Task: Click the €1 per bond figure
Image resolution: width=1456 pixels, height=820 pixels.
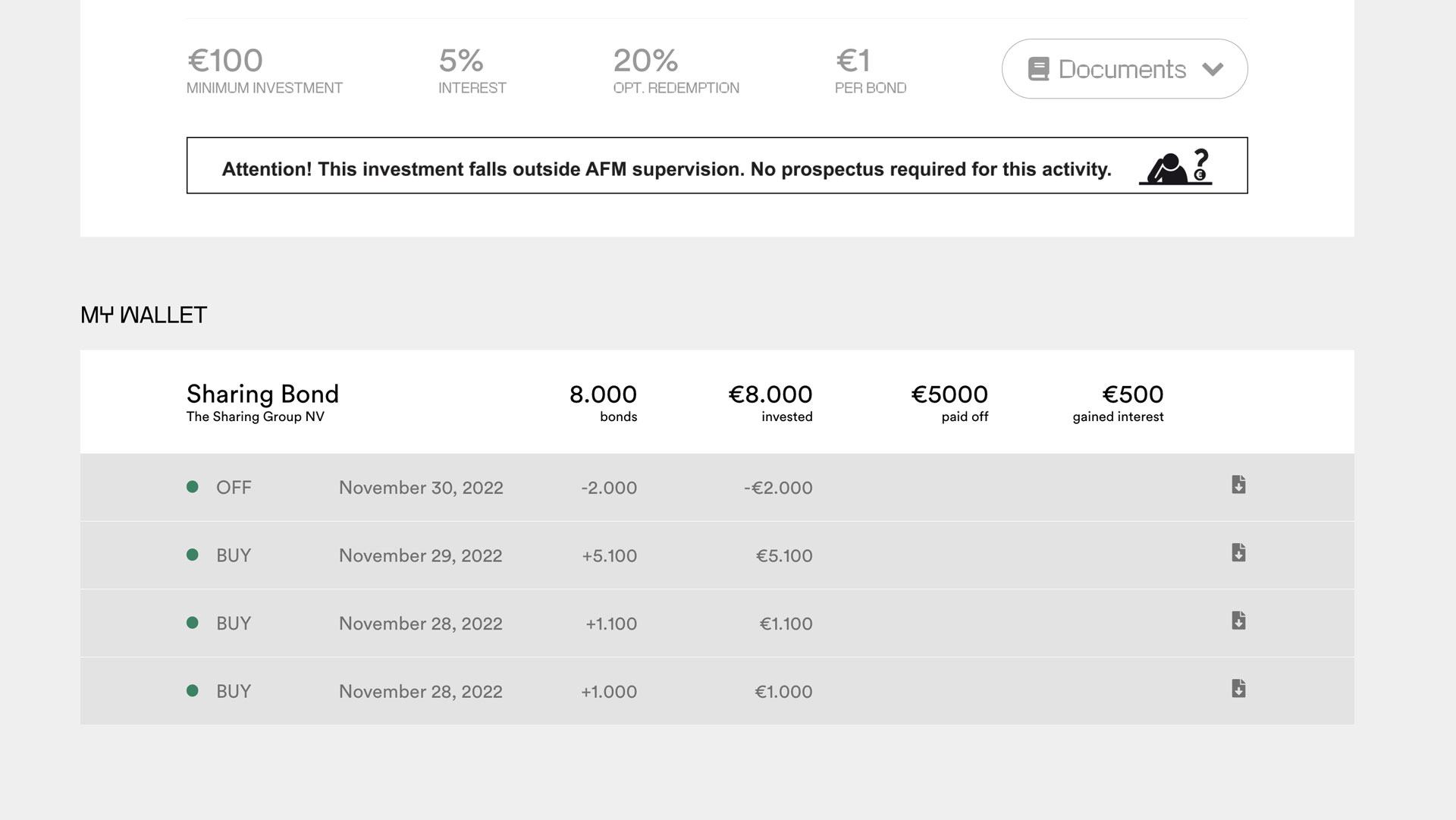Action: pos(853,61)
